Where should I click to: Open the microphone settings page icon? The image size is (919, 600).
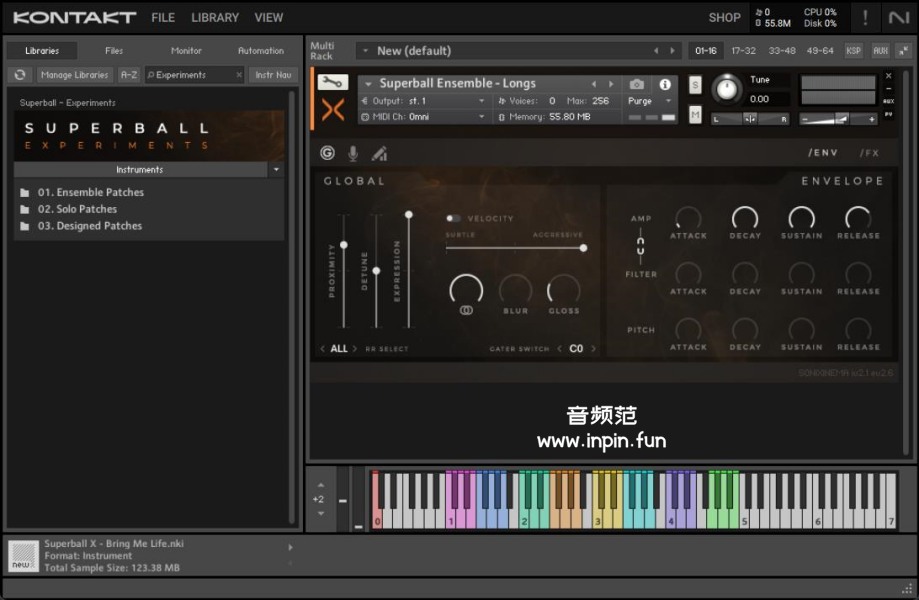353,153
